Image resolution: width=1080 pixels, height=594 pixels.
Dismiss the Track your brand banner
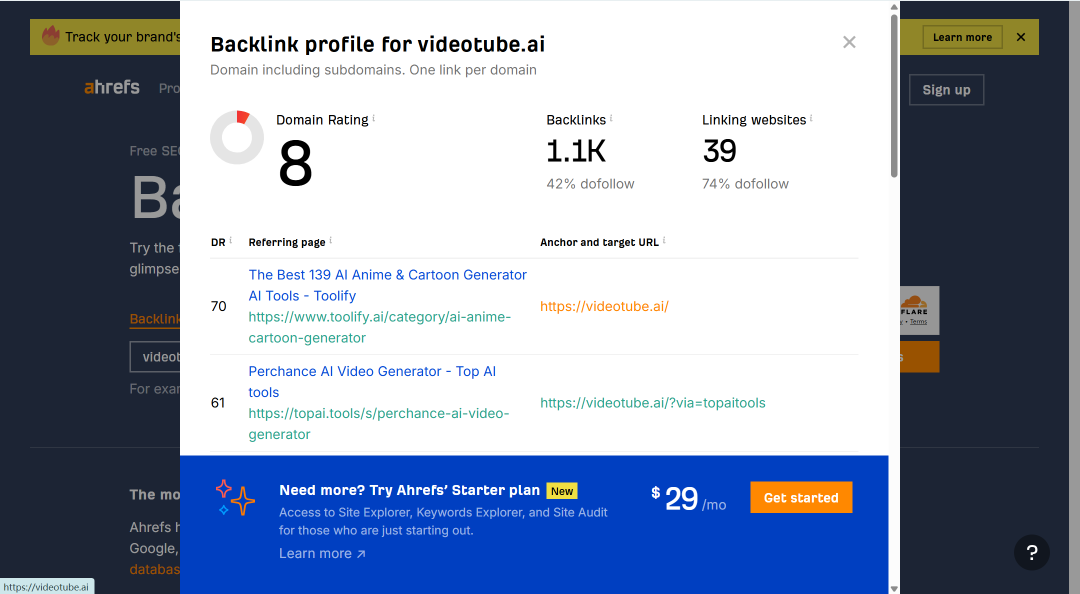pos(1021,37)
